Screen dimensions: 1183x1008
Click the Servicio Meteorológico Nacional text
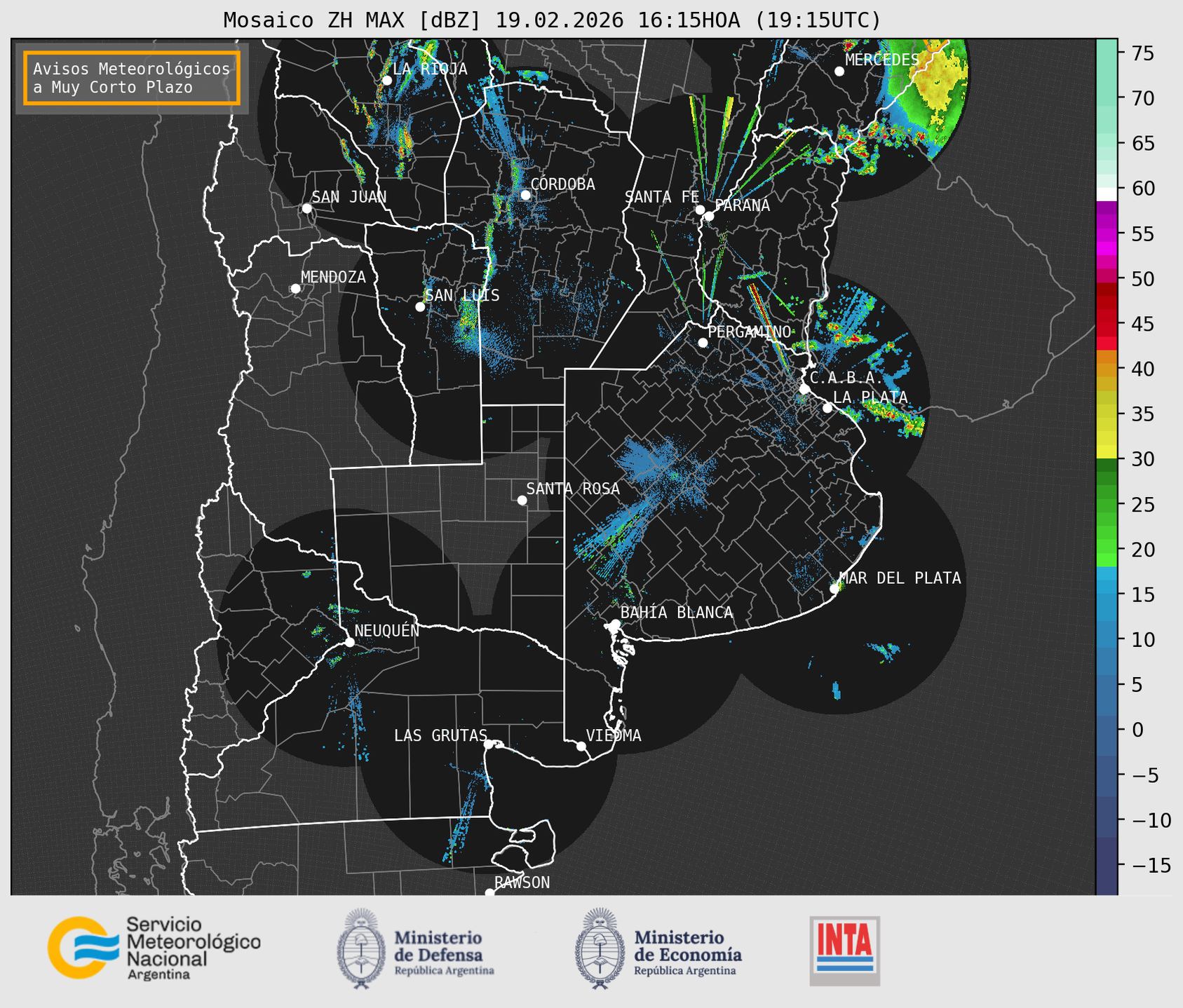tap(193, 948)
